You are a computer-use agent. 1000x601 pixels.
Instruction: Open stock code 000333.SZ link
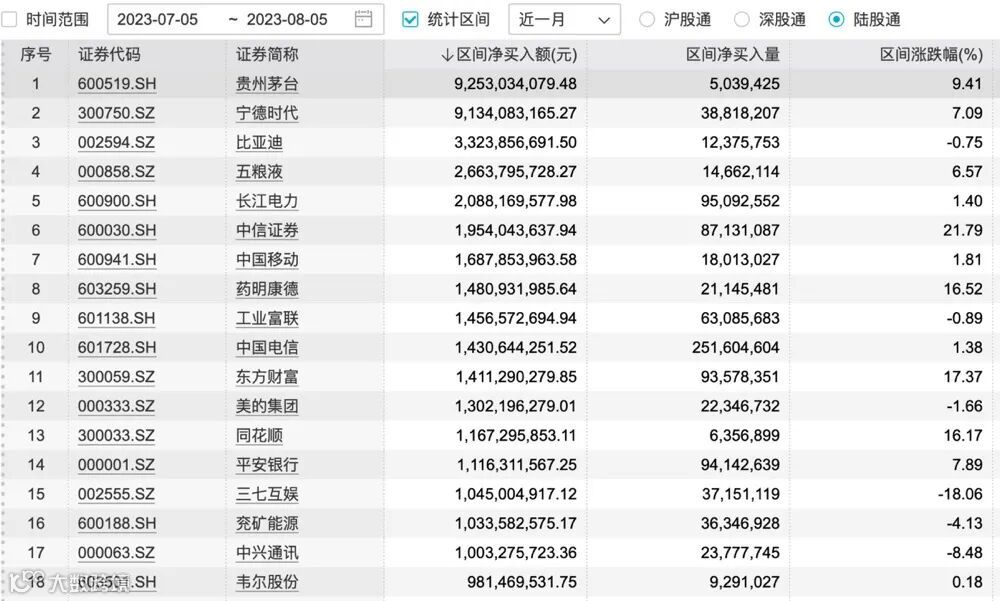coord(116,407)
